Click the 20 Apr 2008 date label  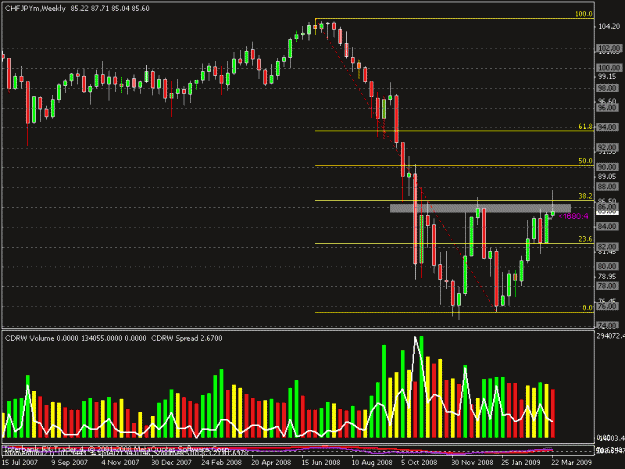[271, 462]
